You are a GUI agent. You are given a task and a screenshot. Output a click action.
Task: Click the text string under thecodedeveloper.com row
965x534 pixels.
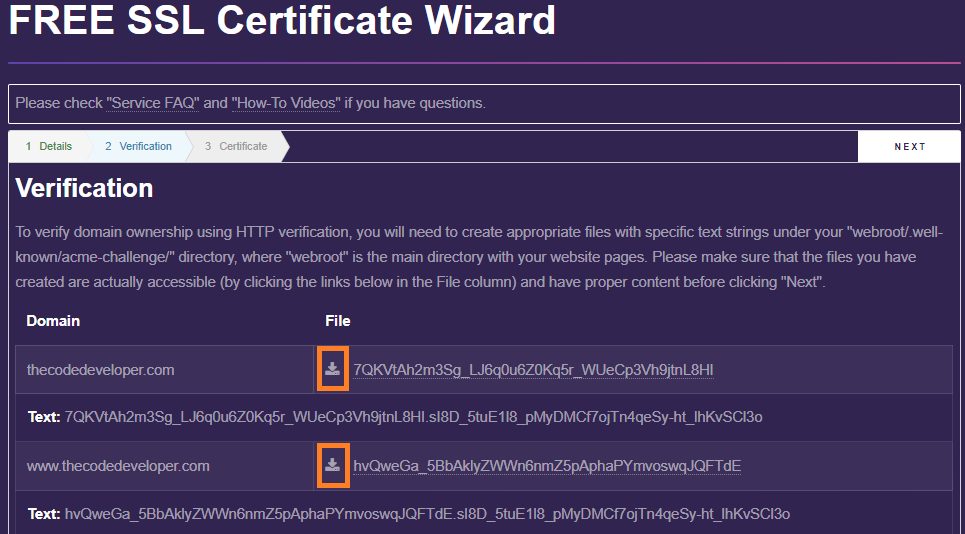click(413, 417)
